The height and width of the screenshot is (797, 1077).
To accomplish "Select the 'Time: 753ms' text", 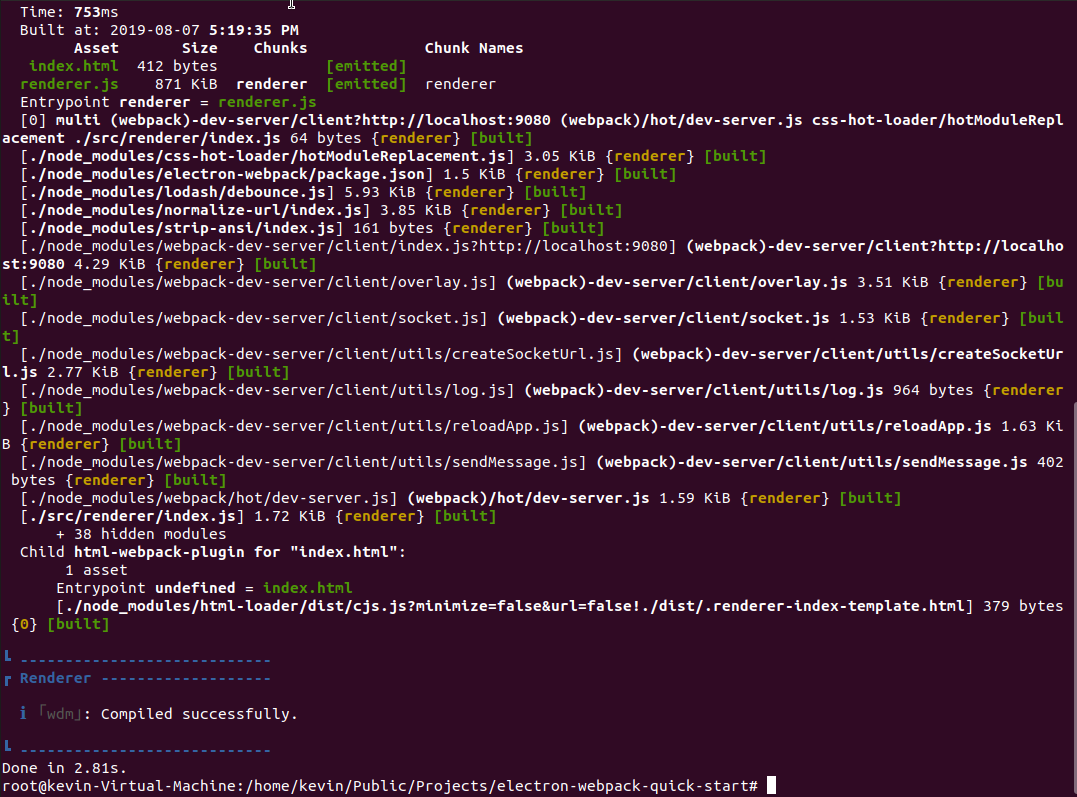I will (x=69, y=12).
